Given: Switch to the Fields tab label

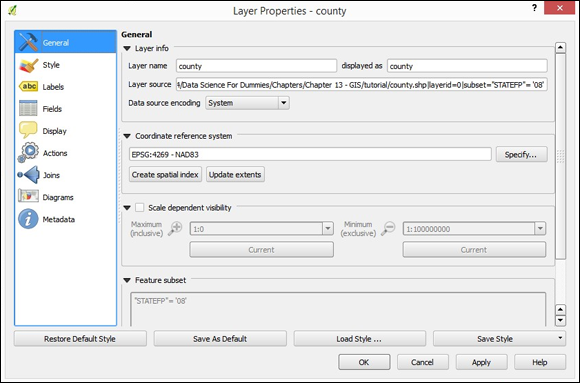Looking at the screenshot, I should point(52,109).
